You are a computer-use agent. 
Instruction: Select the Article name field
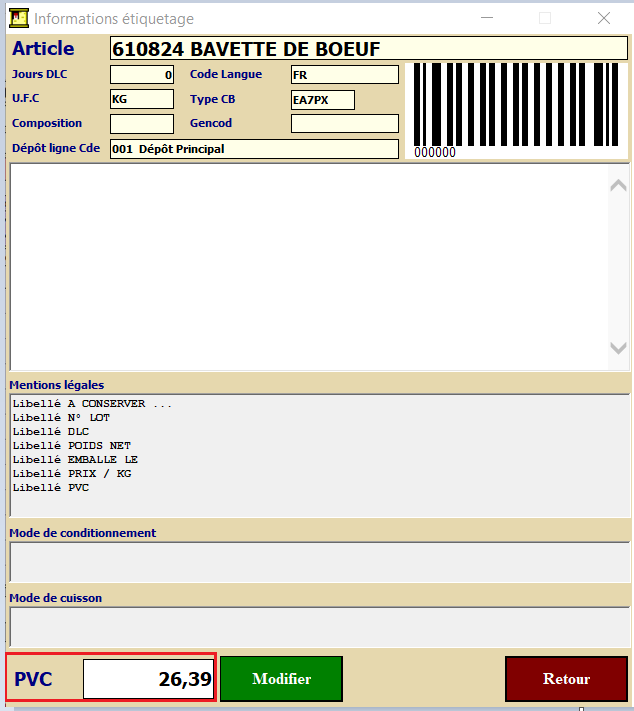tap(368, 49)
